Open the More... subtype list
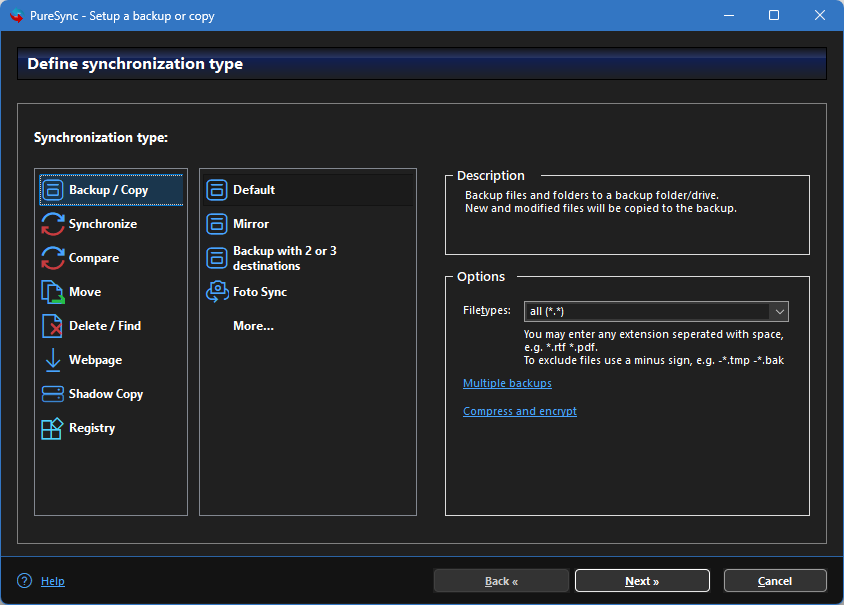Image resolution: width=844 pixels, height=605 pixels. (254, 326)
